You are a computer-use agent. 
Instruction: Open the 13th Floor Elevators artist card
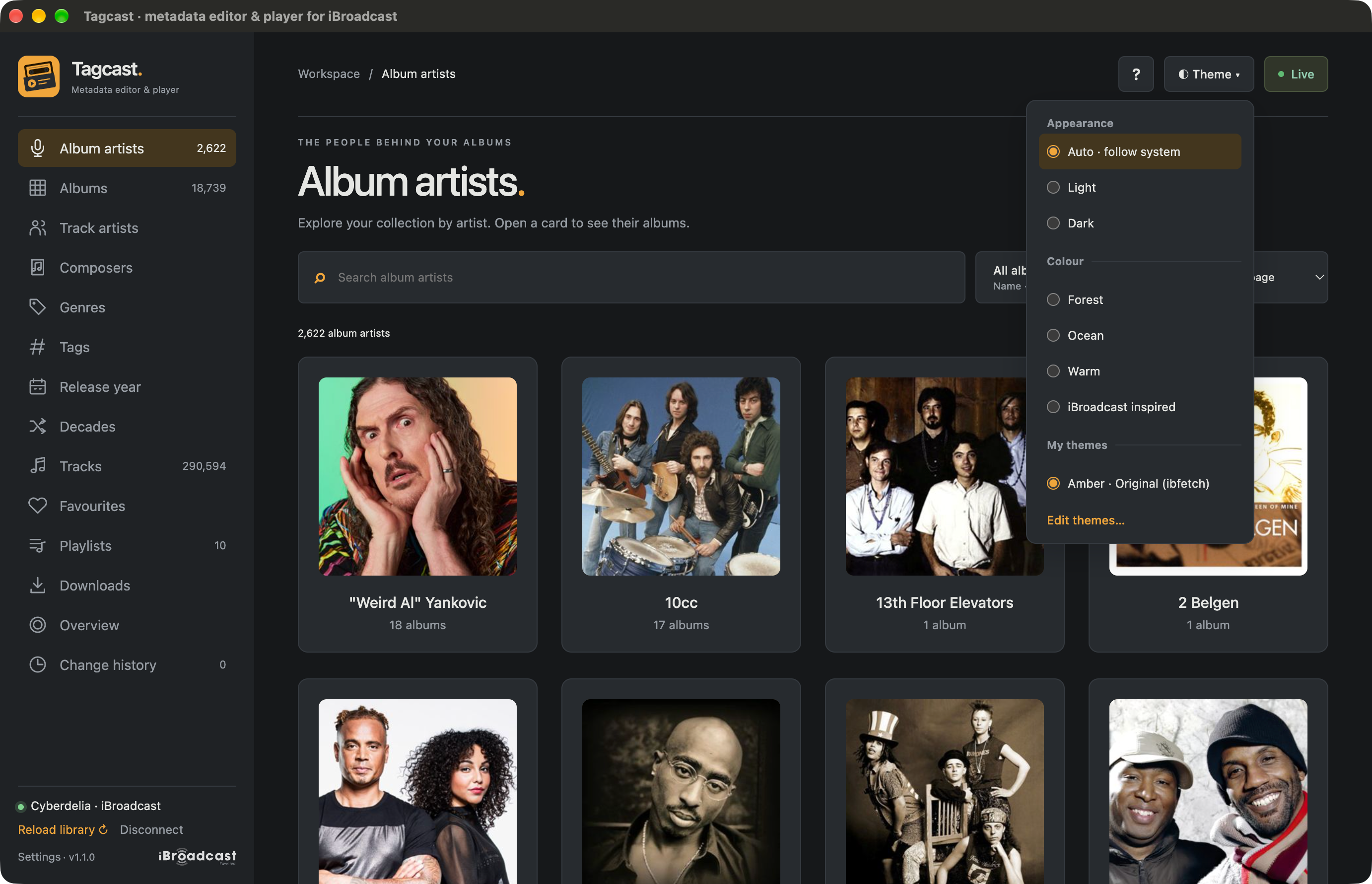(x=945, y=505)
